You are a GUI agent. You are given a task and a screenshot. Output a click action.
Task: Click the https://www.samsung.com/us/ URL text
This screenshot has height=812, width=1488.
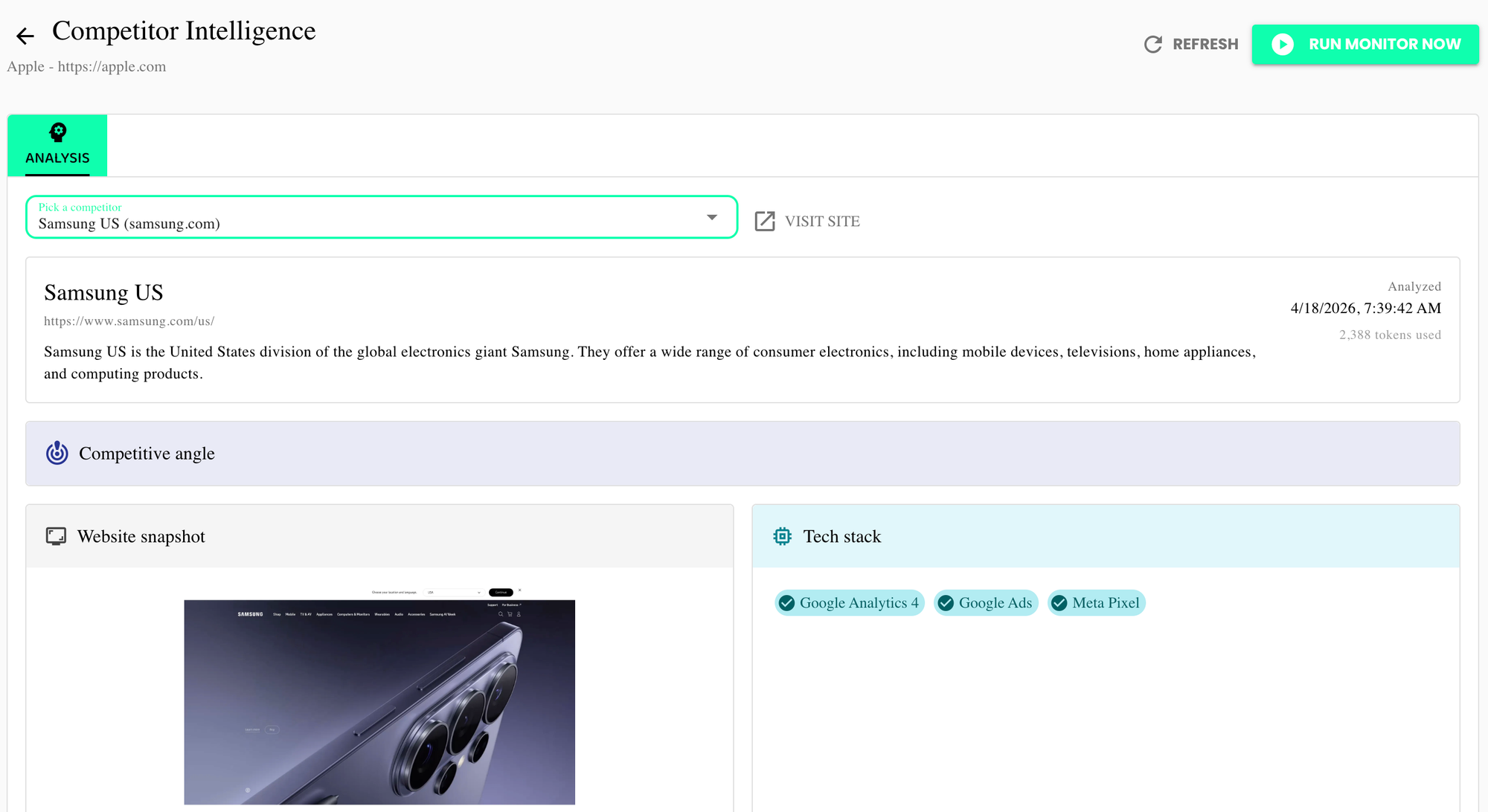[129, 321]
